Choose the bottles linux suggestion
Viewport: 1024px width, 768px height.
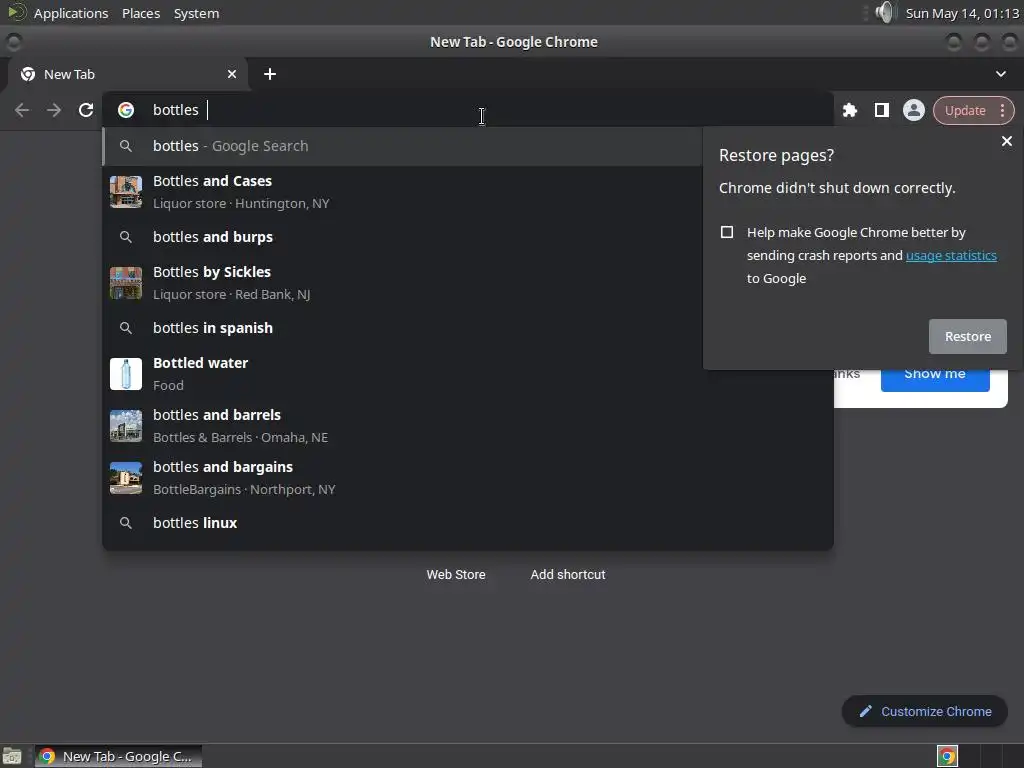click(468, 522)
